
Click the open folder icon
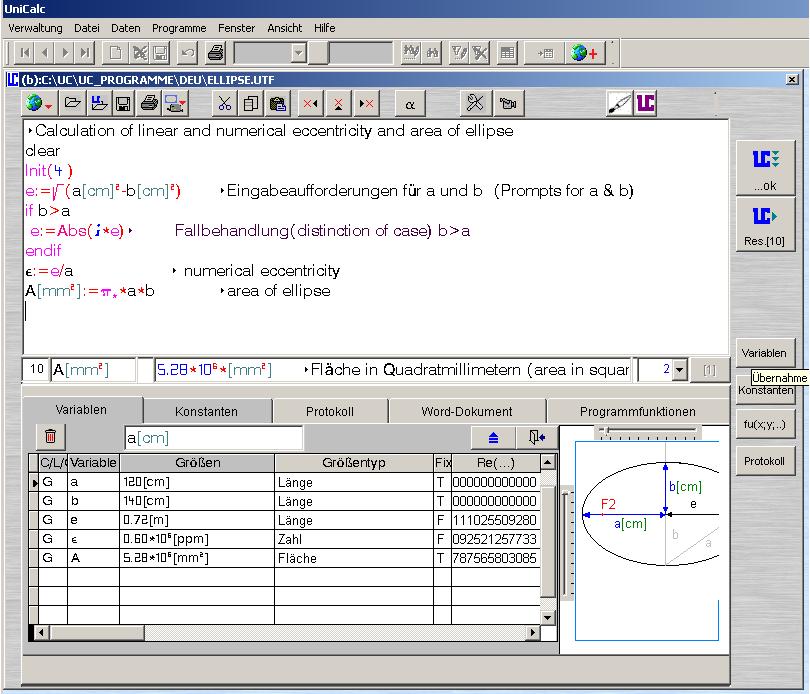coord(72,103)
